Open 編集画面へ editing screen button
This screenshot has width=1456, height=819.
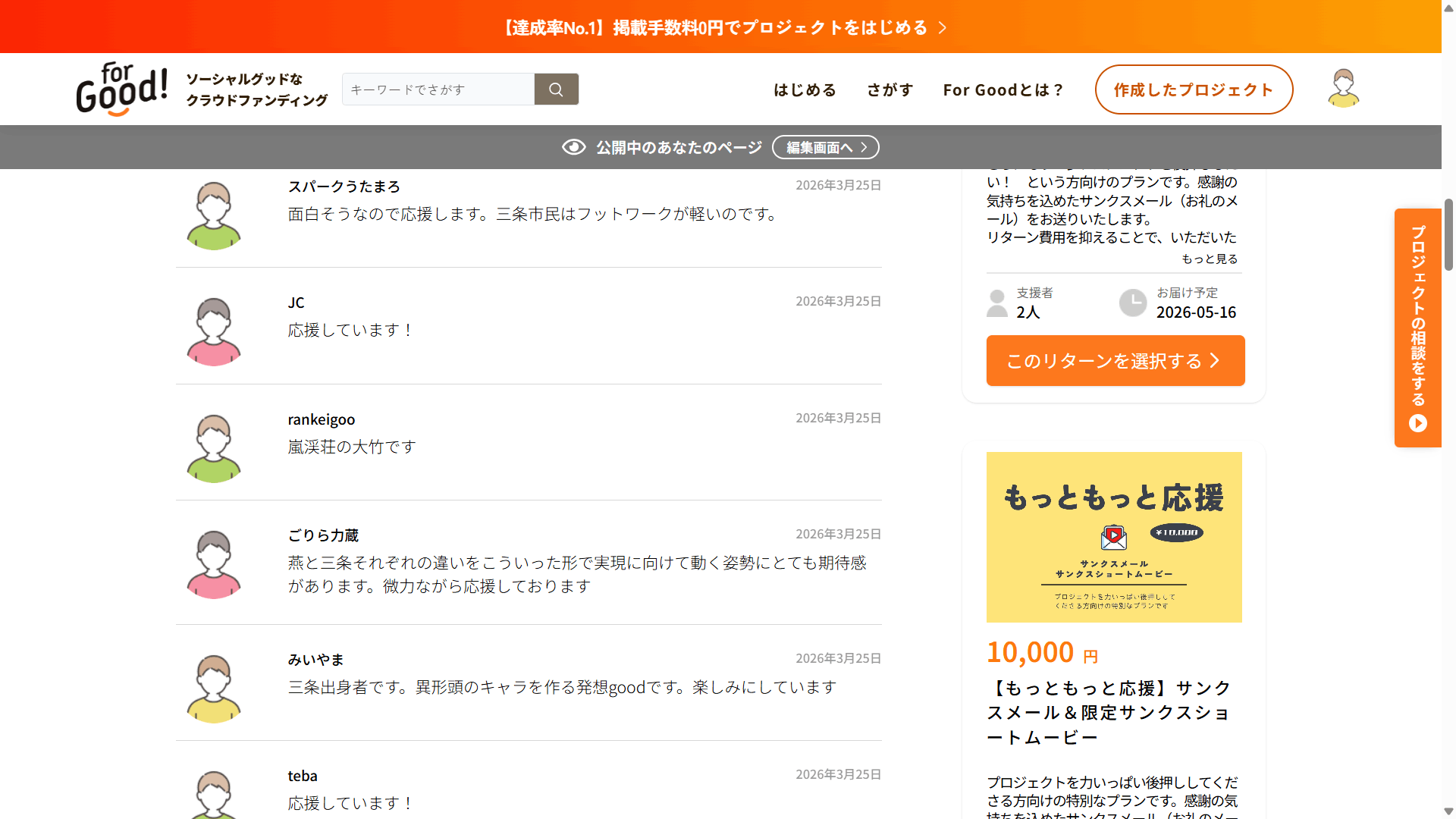click(x=825, y=147)
